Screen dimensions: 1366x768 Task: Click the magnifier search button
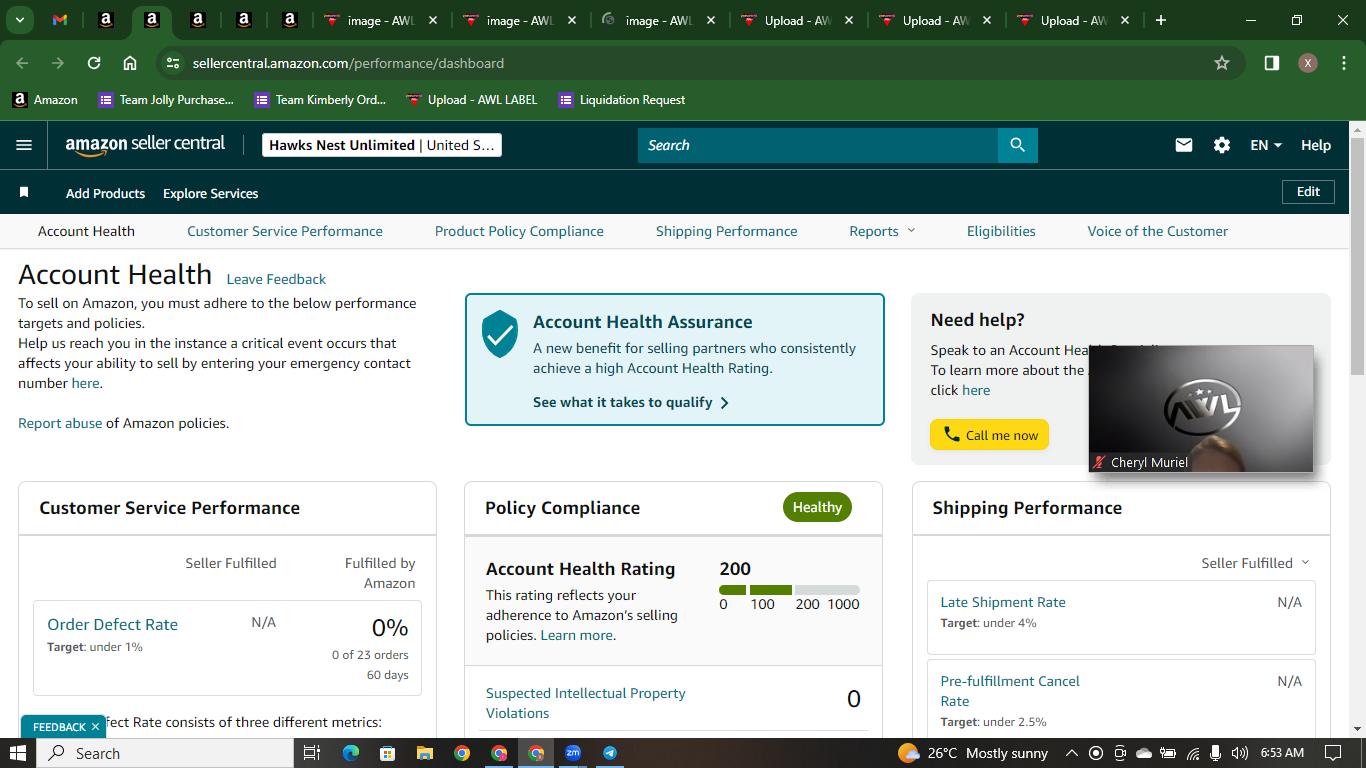pyautogui.click(x=1017, y=145)
